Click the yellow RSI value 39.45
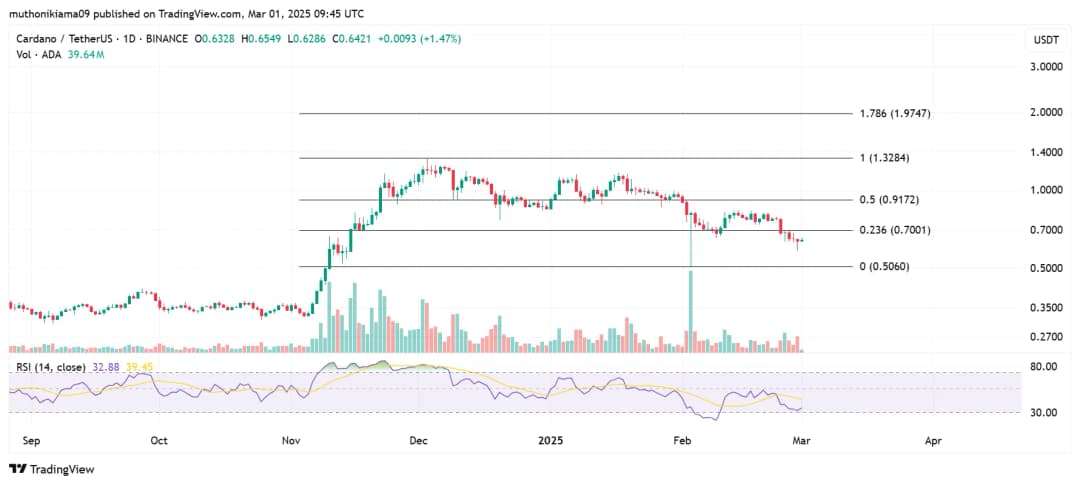 point(138,367)
